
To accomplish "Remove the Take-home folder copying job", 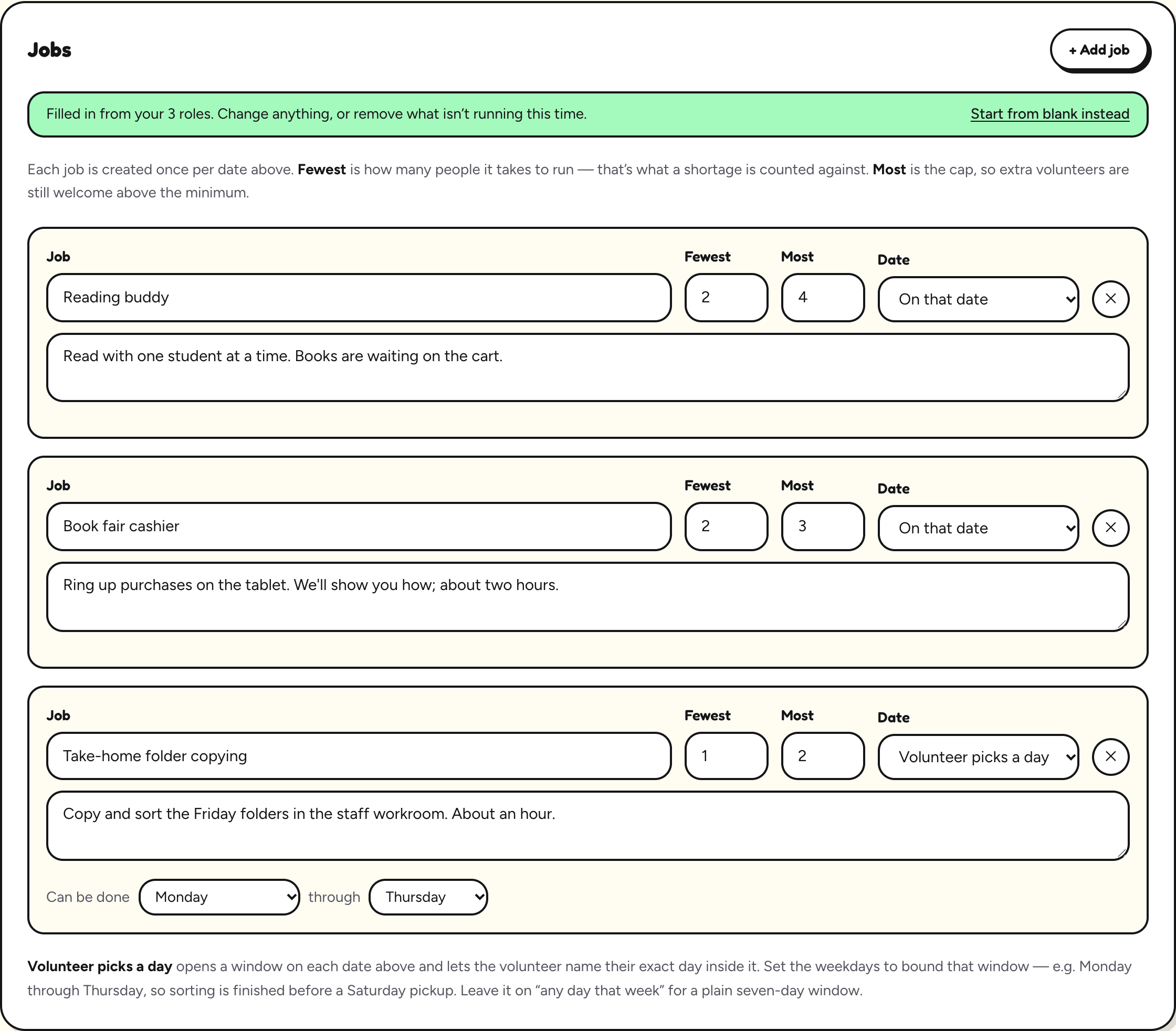I will (1110, 756).
